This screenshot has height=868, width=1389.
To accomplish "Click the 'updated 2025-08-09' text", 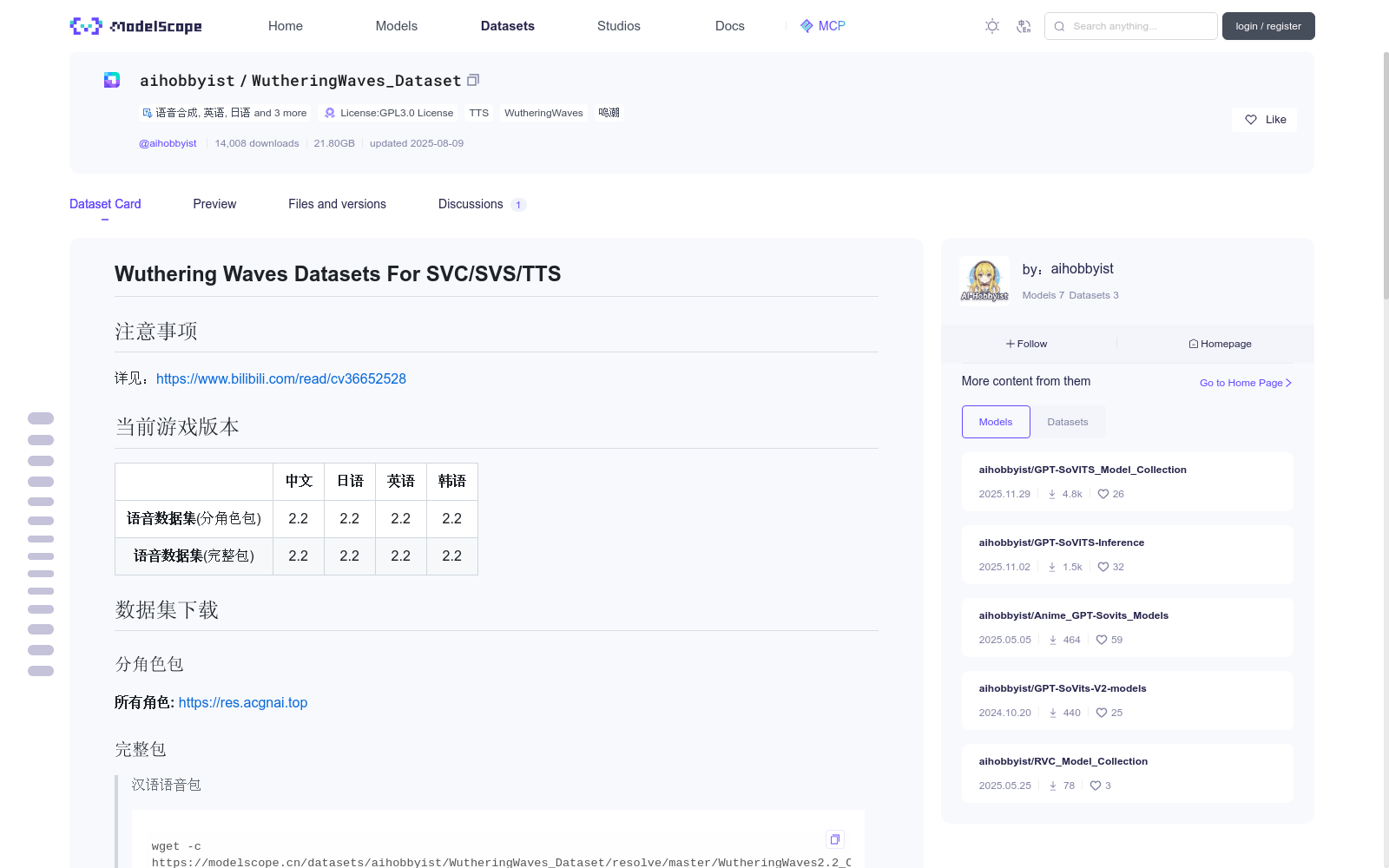I will 417,143.
